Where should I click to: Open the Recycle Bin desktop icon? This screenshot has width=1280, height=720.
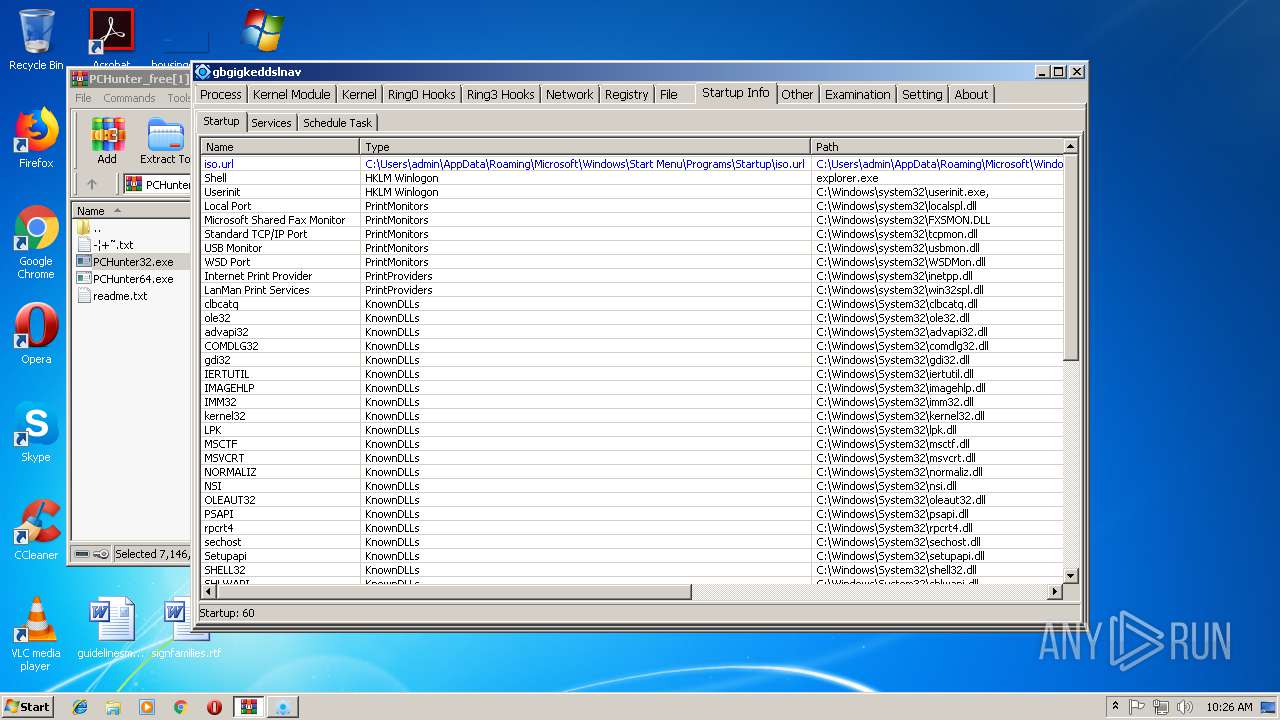click(x=36, y=40)
